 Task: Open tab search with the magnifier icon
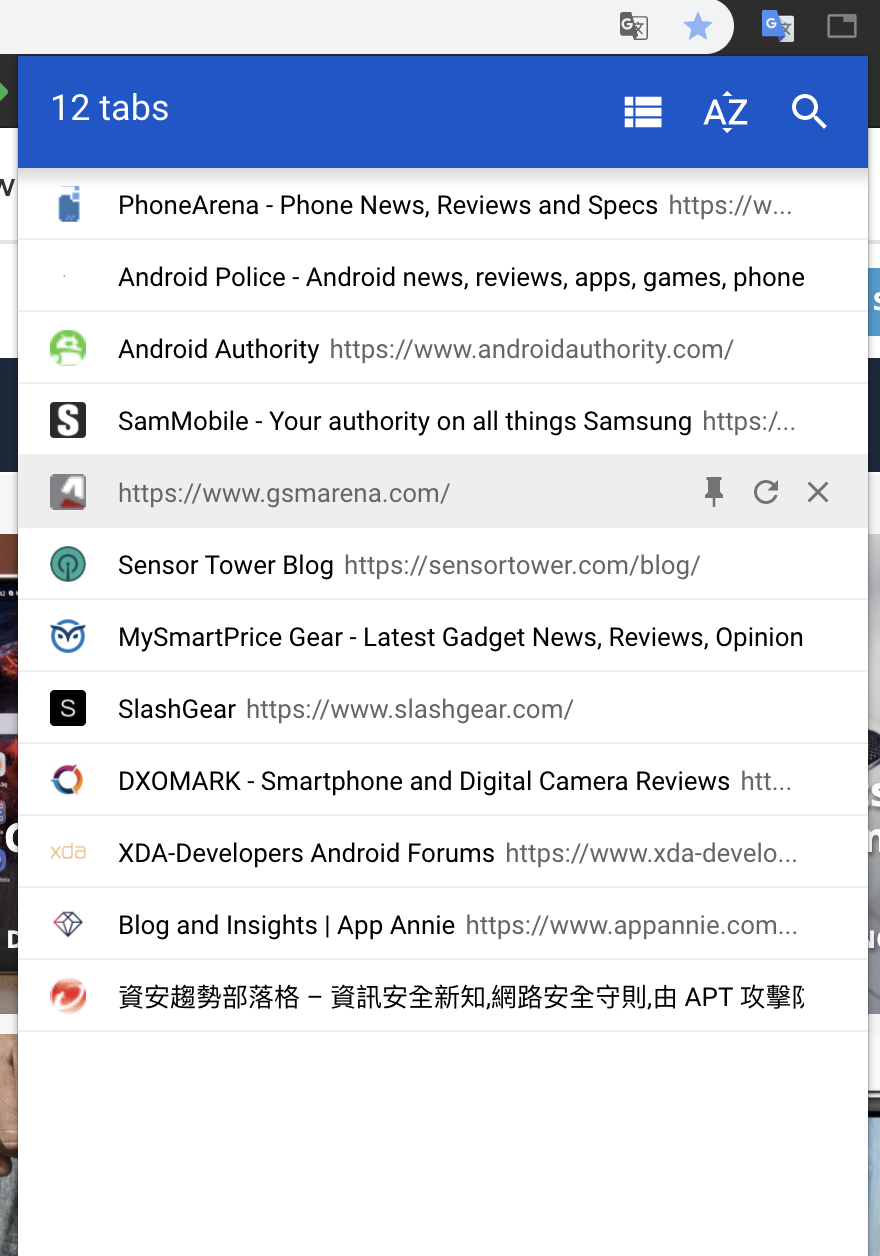[x=807, y=112]
